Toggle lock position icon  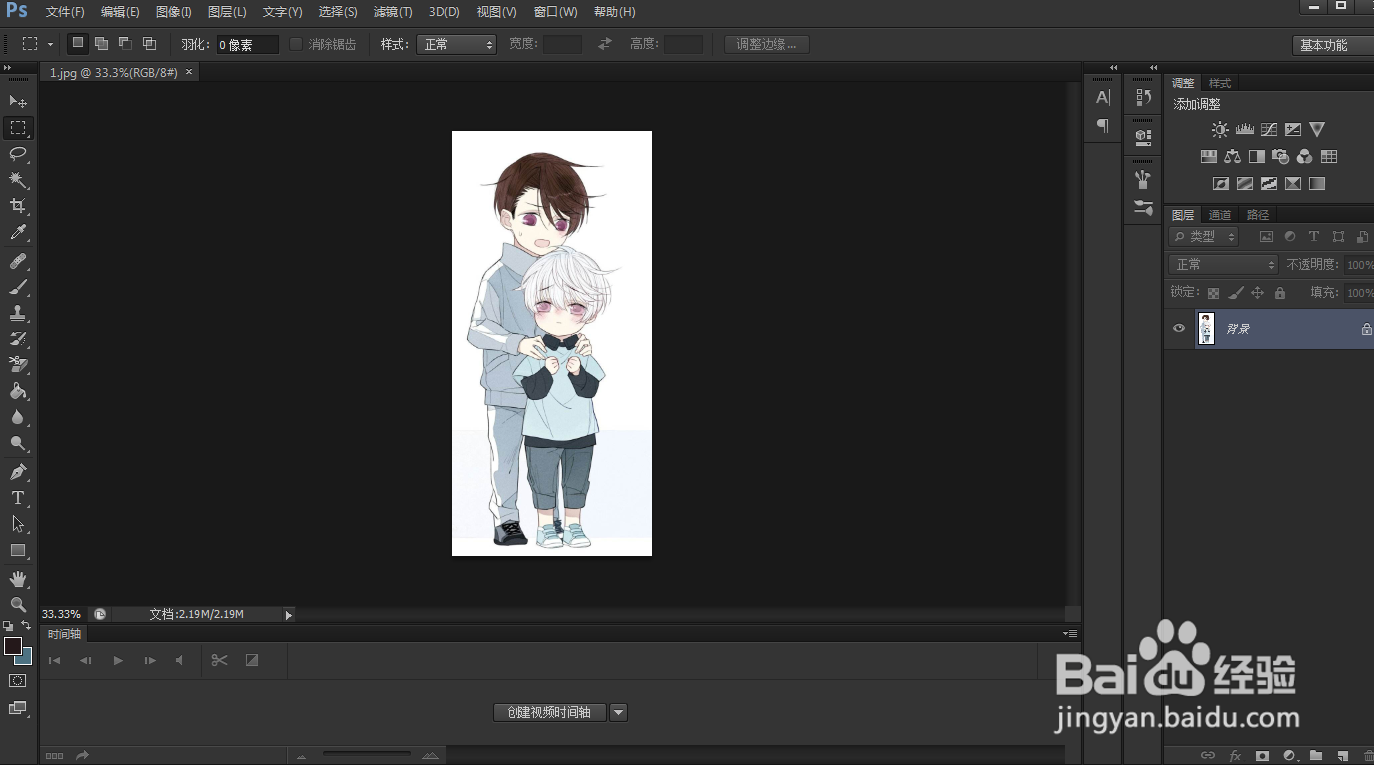(x=1257, y=293)
